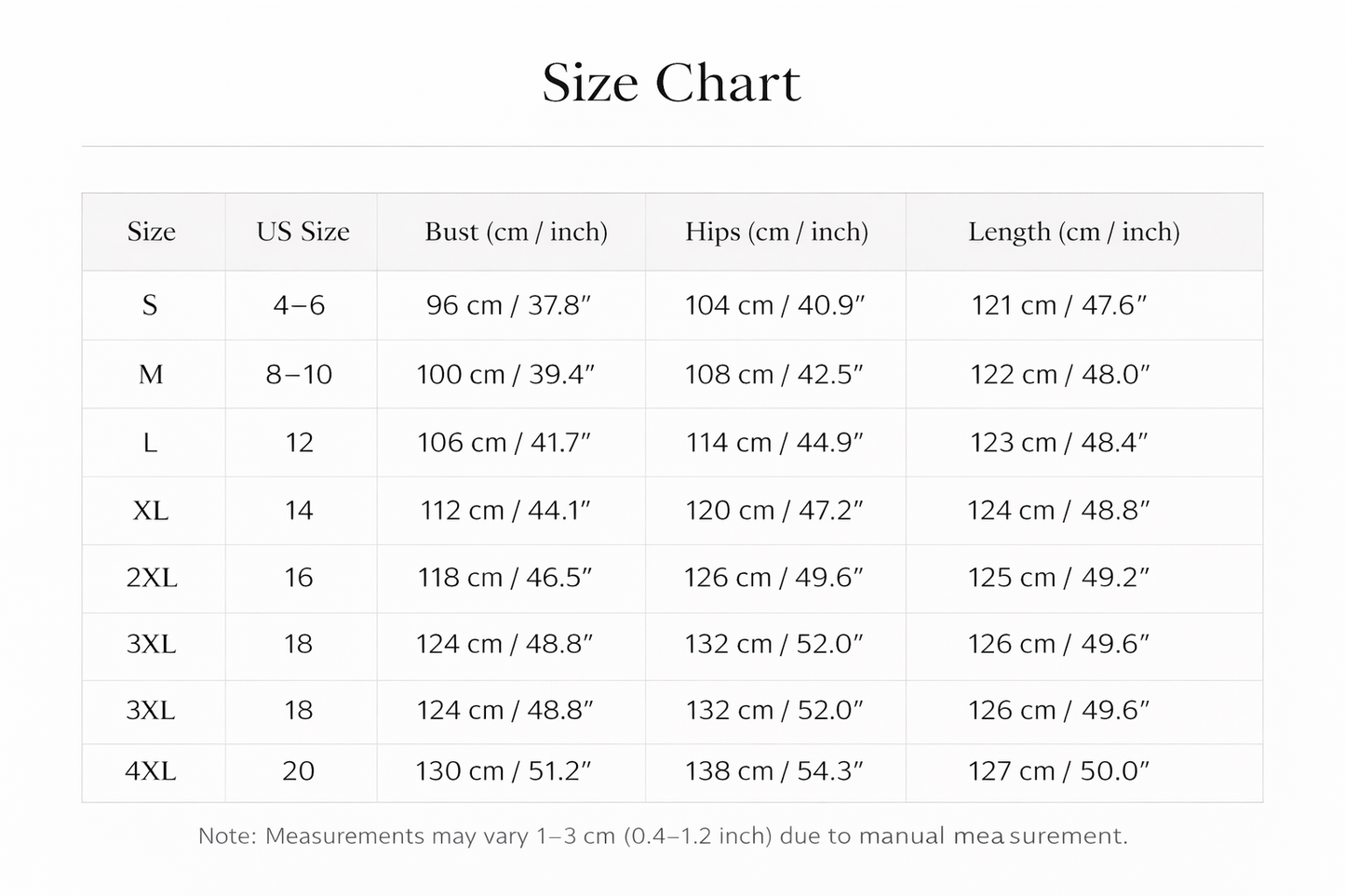Select the 121 cm / 47.6″ length cell

(1058, 305)
